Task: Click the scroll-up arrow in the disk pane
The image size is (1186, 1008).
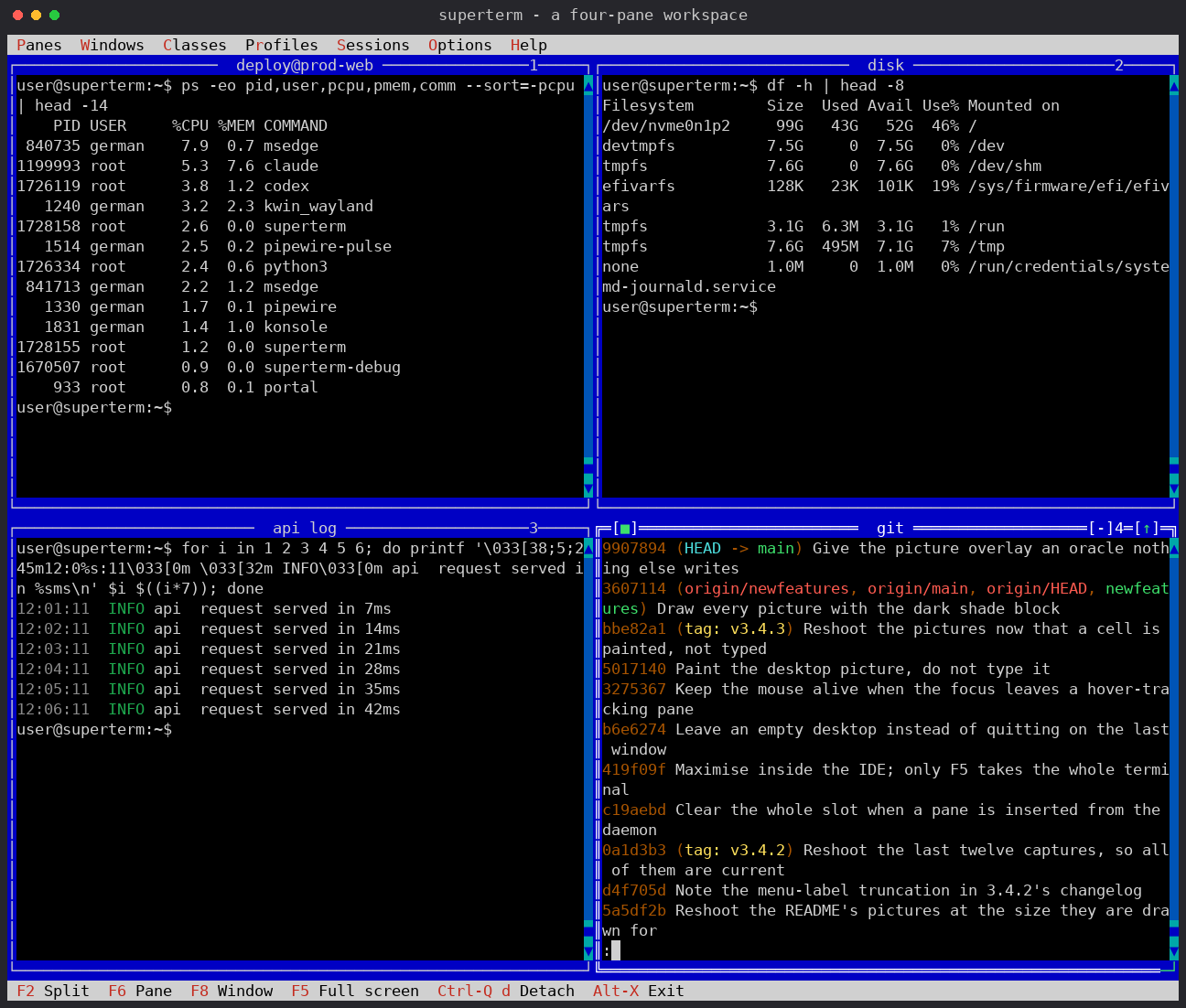Action: (1174, 85)
